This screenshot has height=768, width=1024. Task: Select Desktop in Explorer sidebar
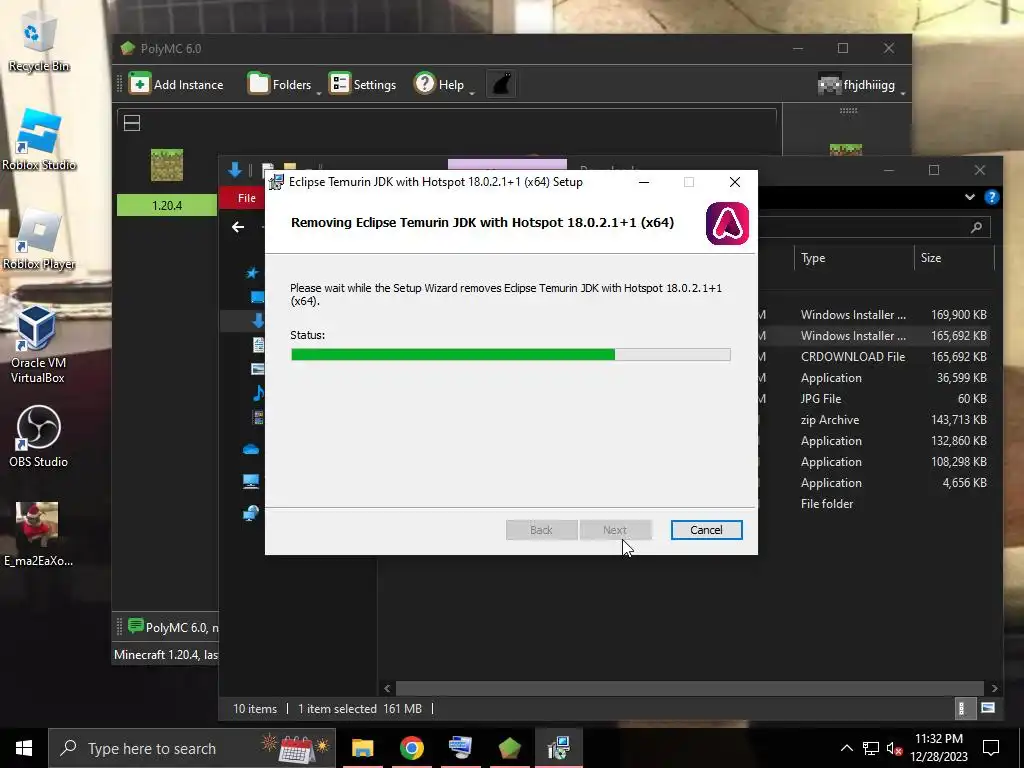click(257, 297)
